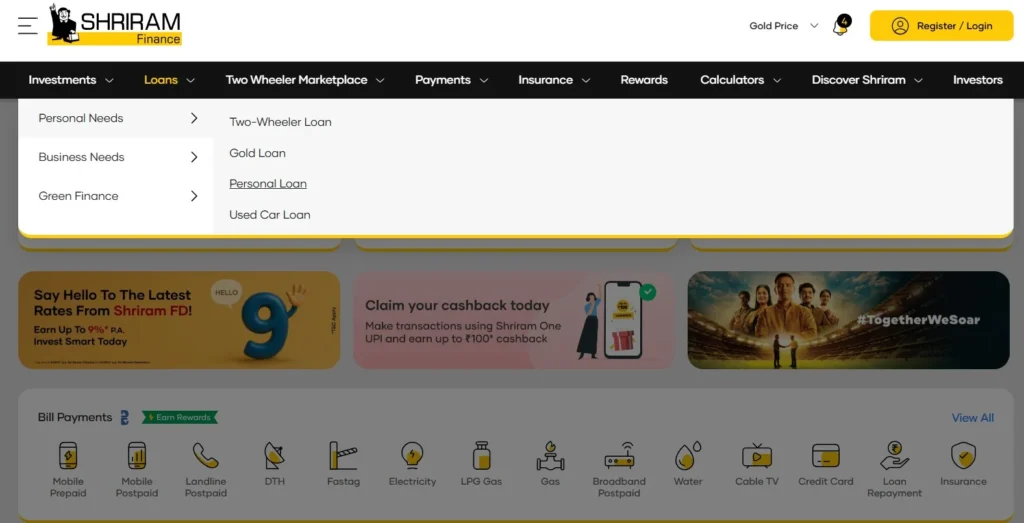Select Green Finance category
The width and height of the screenshot is (1024, 523).
pos(116,196)
